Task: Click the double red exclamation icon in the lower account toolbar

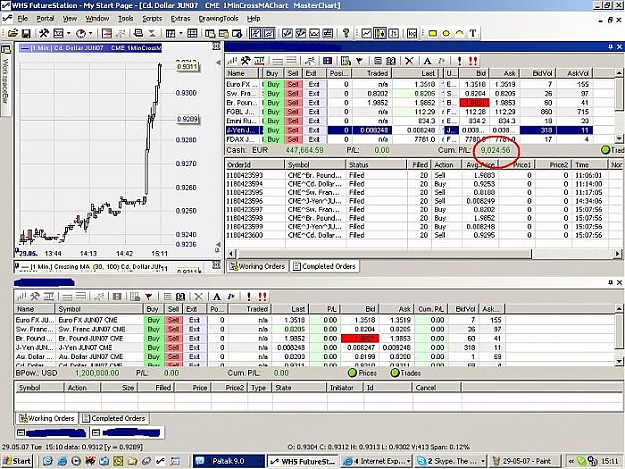Action: pos(262,296)
